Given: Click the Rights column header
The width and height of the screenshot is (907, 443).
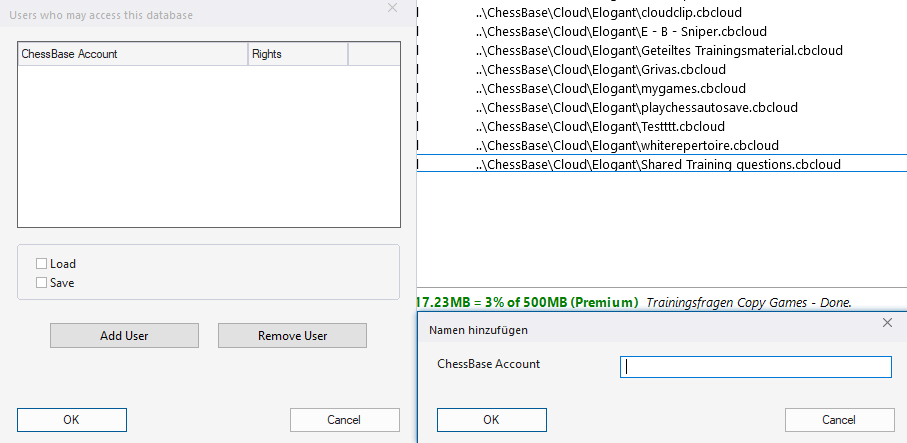Looking at the screenshot, I should [x=297, y=54].
